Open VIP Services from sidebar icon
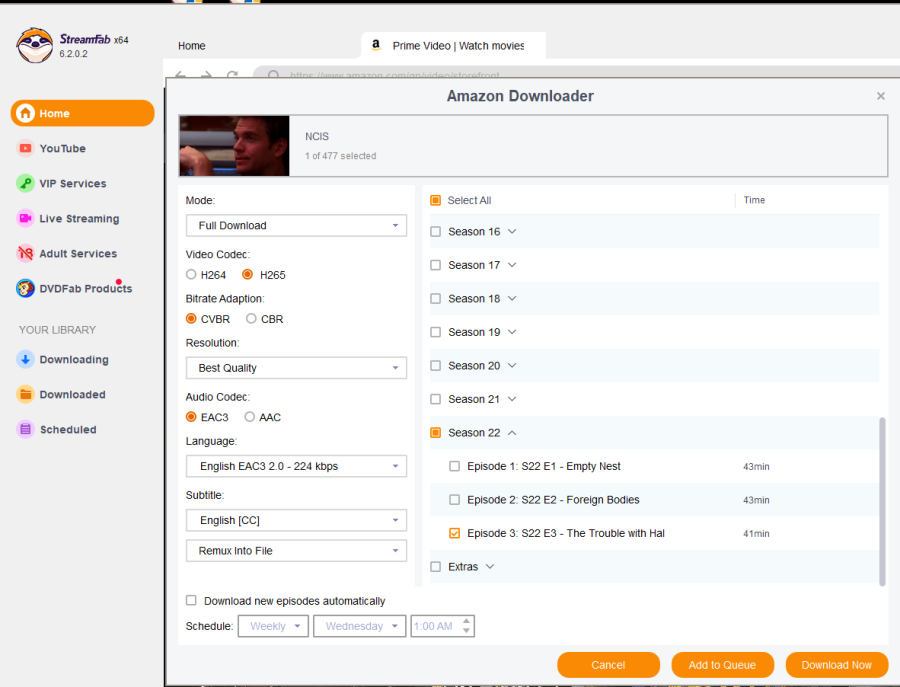The width and height of the screenshot is (900, 687). tap(25, 184)
